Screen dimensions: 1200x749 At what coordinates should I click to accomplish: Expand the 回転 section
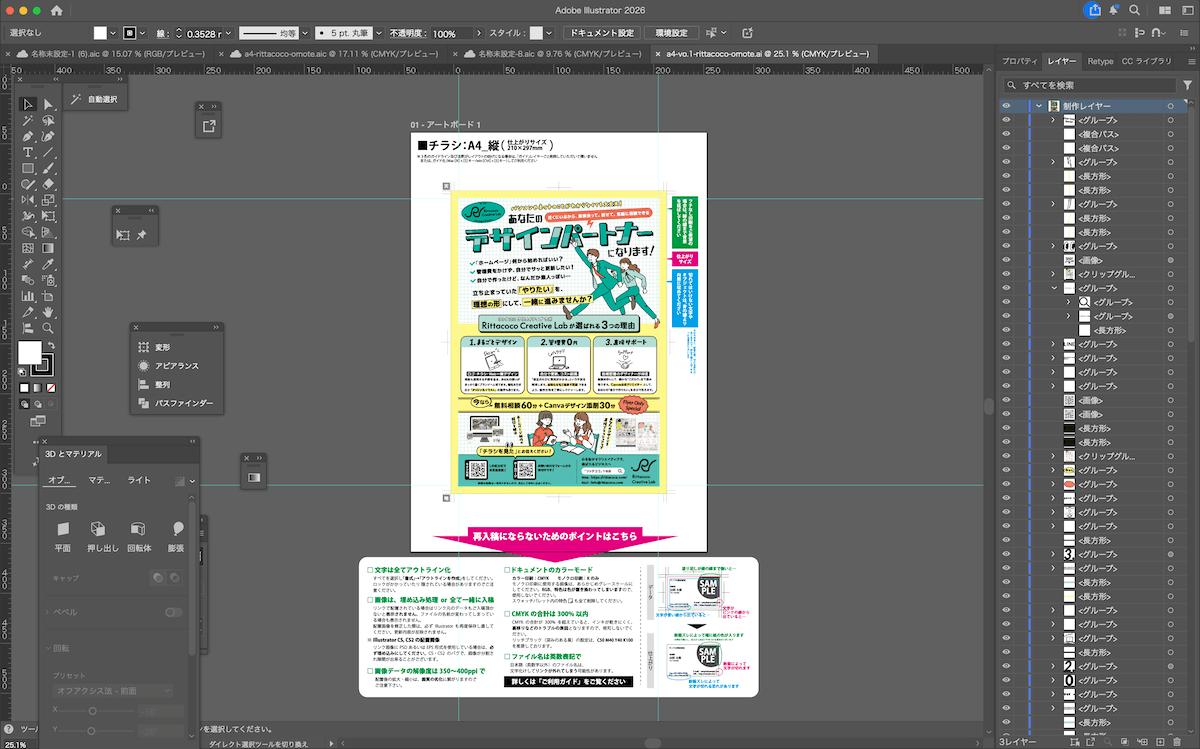click(47, 649)
